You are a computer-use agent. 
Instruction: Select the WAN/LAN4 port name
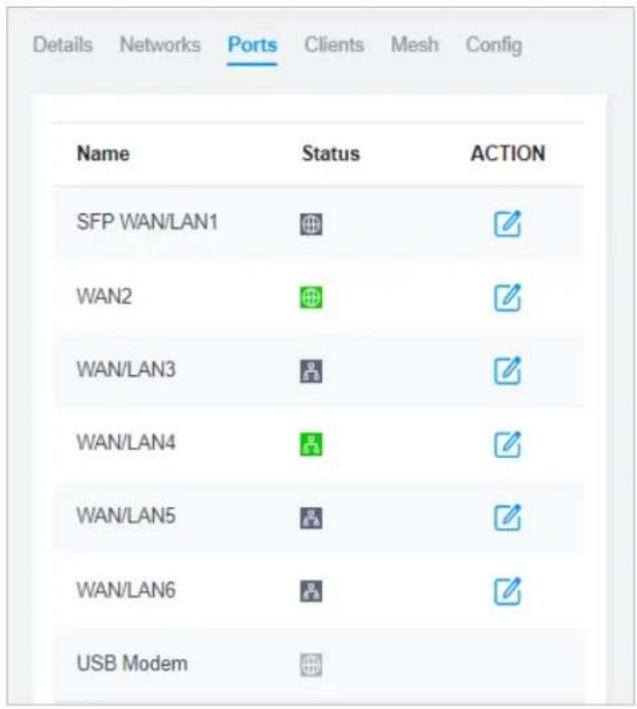tap(126, 442)
